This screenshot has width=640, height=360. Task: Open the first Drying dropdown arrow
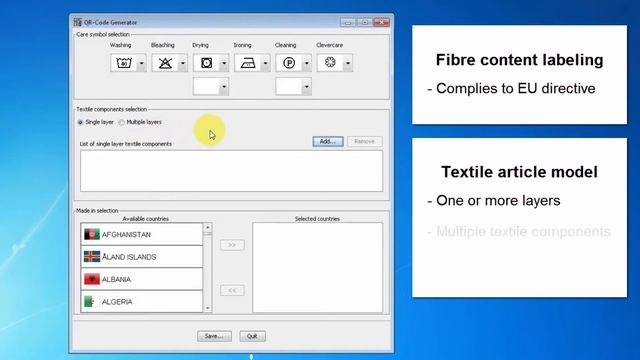pyautogui.click(x=224, y=63)
